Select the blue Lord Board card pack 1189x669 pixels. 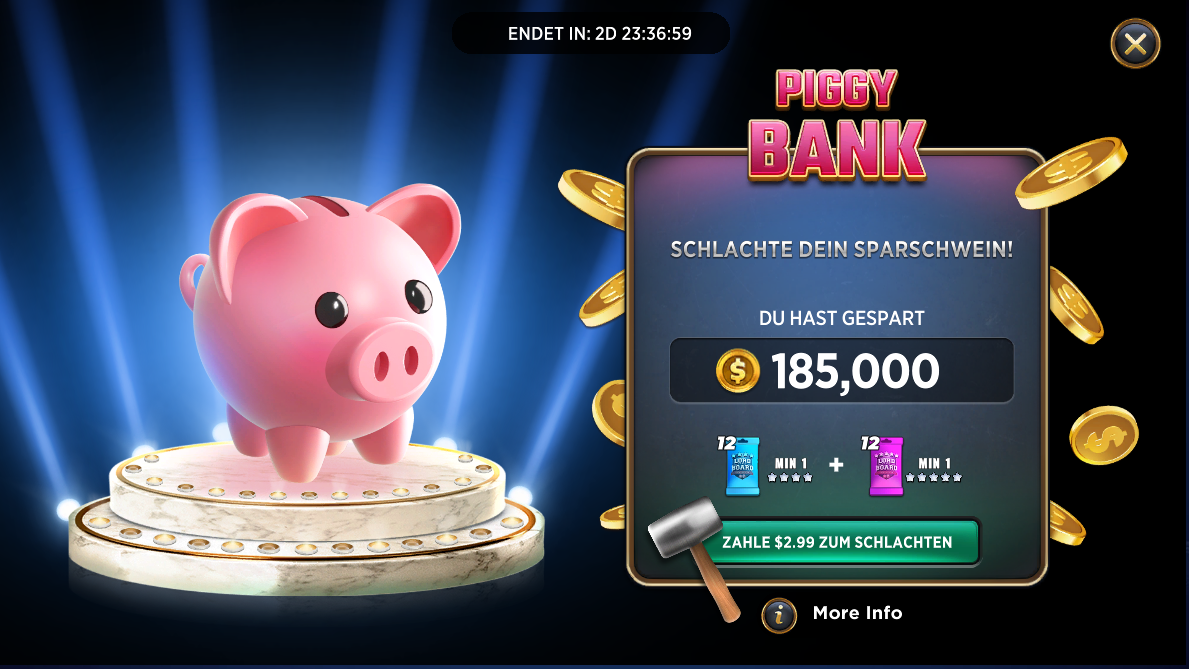coord(742,465)
